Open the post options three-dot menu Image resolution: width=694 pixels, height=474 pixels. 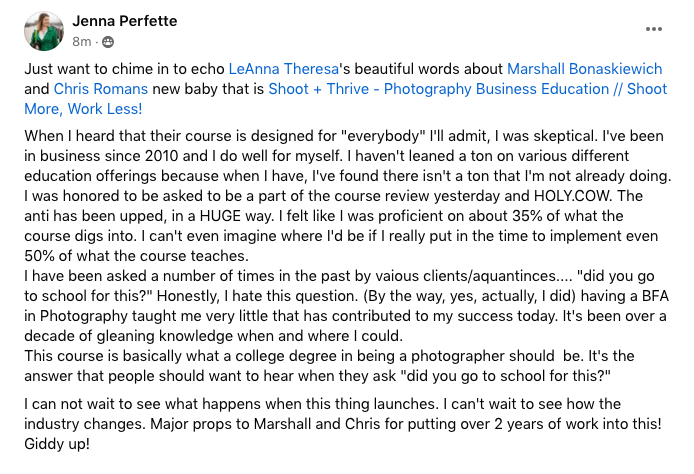click(653, 29)
